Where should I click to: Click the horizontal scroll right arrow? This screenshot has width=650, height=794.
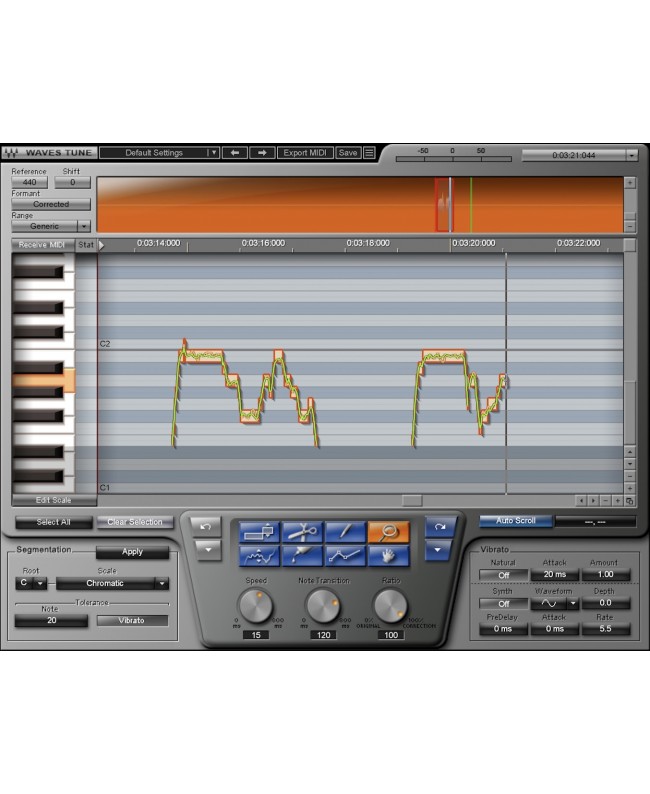pyautogui.click(x=593, y=500)
